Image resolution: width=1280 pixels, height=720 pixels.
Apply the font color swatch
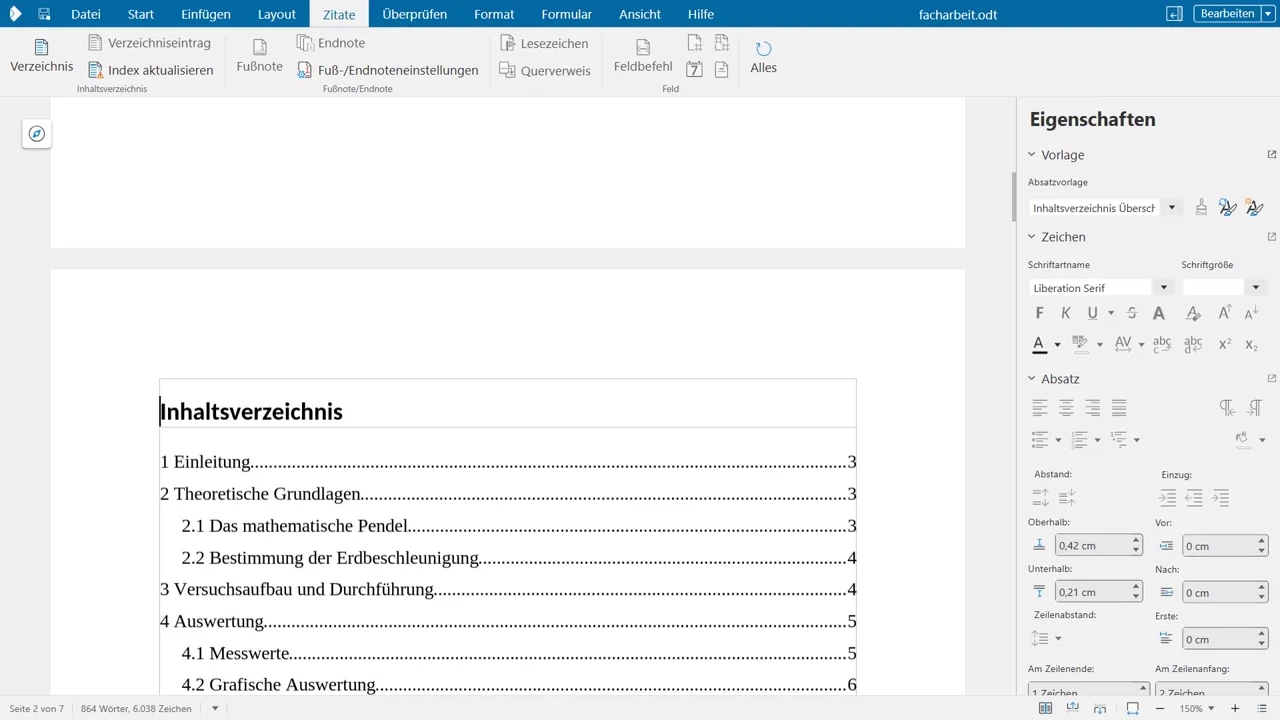pos(1039,344)
